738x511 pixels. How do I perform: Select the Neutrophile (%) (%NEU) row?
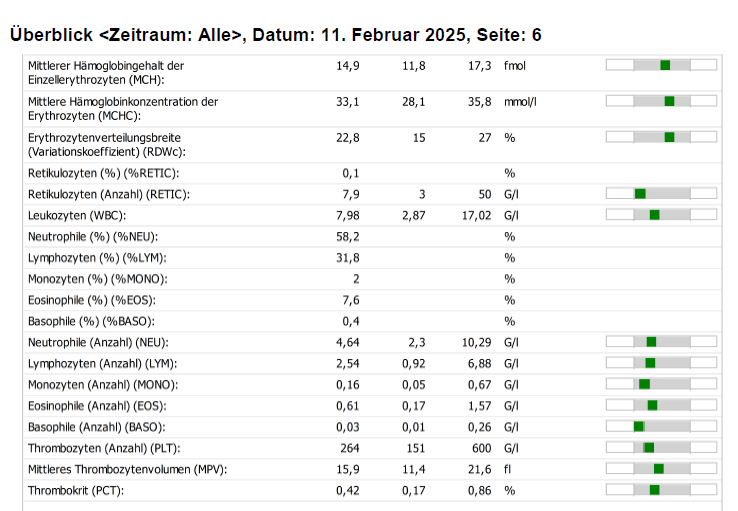(372, 237)
